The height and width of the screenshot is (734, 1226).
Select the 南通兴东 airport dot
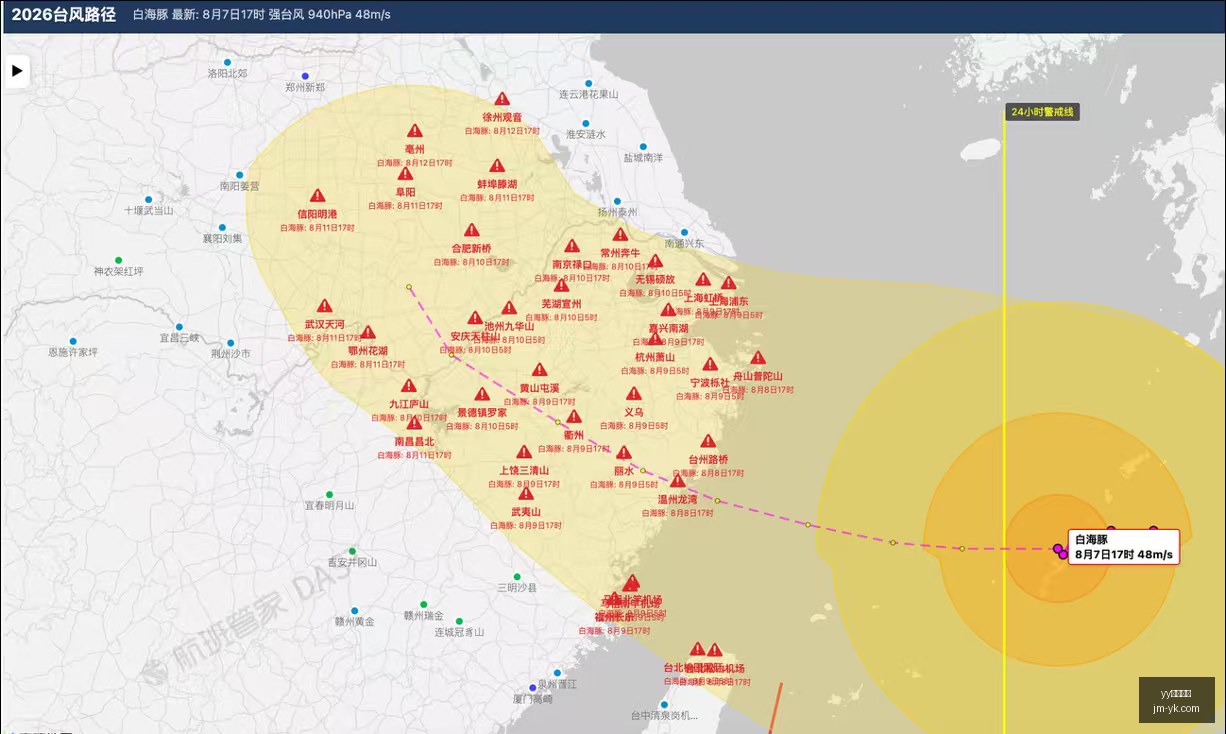click(685, 232)
